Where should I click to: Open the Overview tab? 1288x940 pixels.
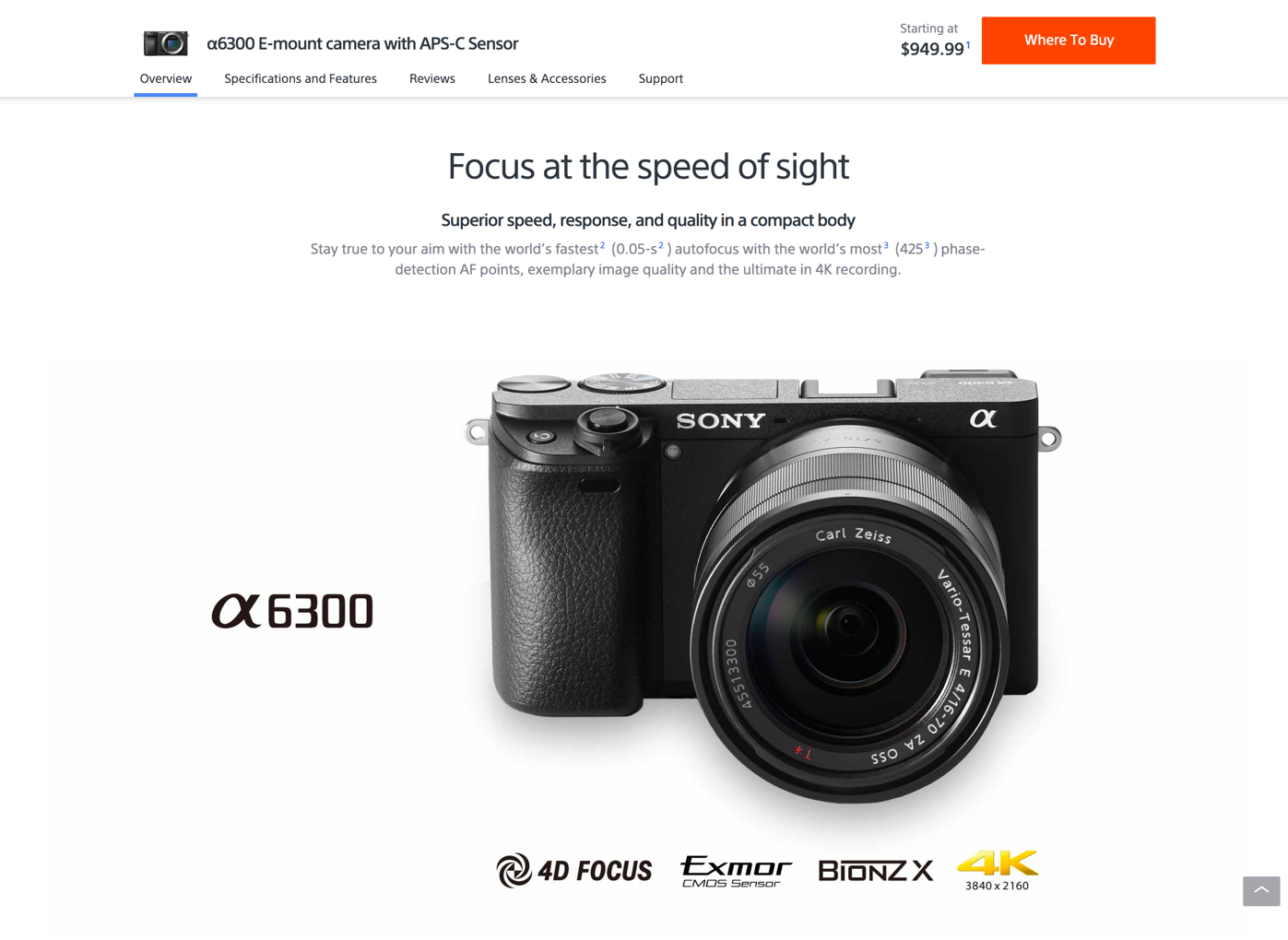(166, 79)
